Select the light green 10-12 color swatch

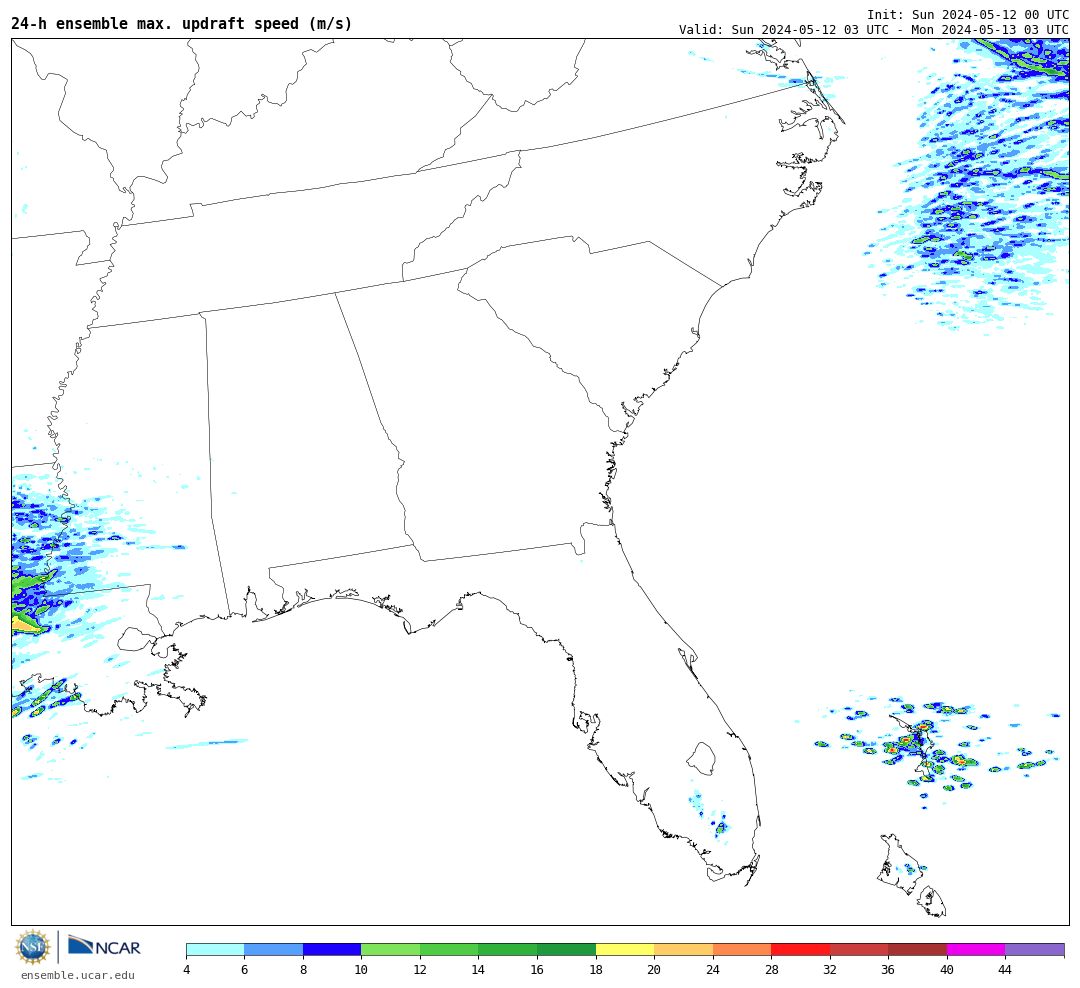pyautogui.click(x=391, y=949)
